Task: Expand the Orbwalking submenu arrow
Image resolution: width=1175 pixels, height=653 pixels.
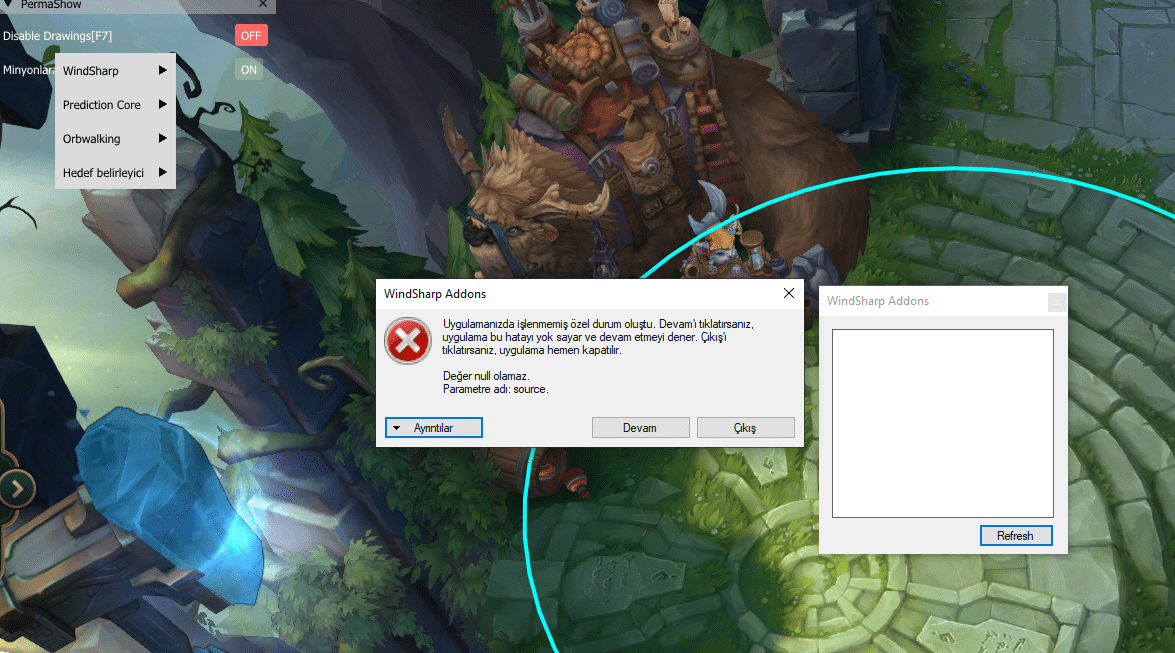Action: pyautogui.click(x=163, y=138)
